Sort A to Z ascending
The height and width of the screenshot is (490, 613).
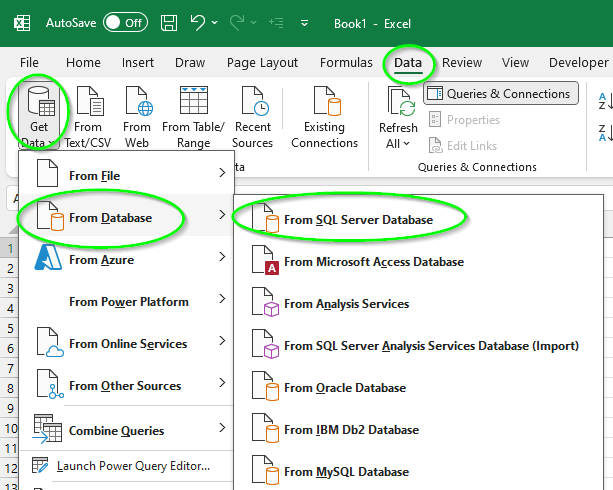click(x=605, y=101)
